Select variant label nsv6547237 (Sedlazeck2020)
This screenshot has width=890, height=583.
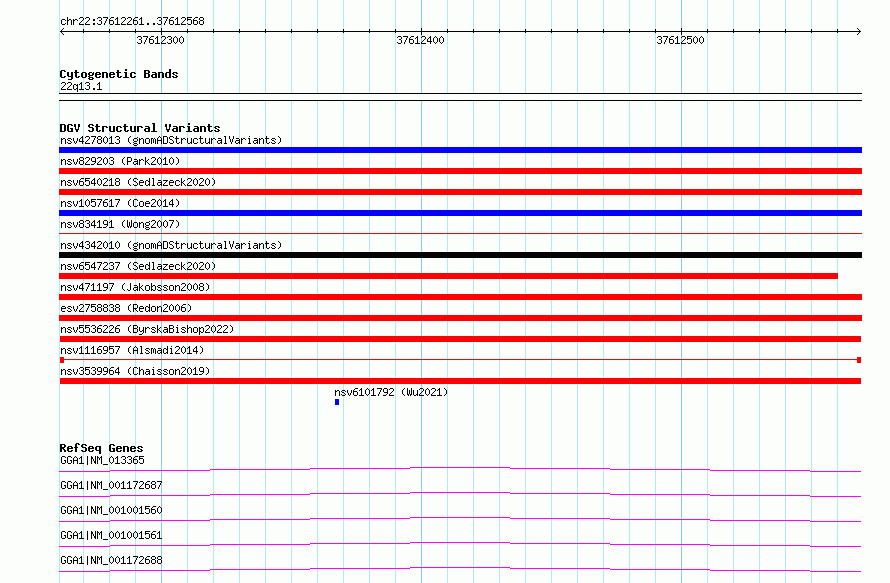[138, 266]
